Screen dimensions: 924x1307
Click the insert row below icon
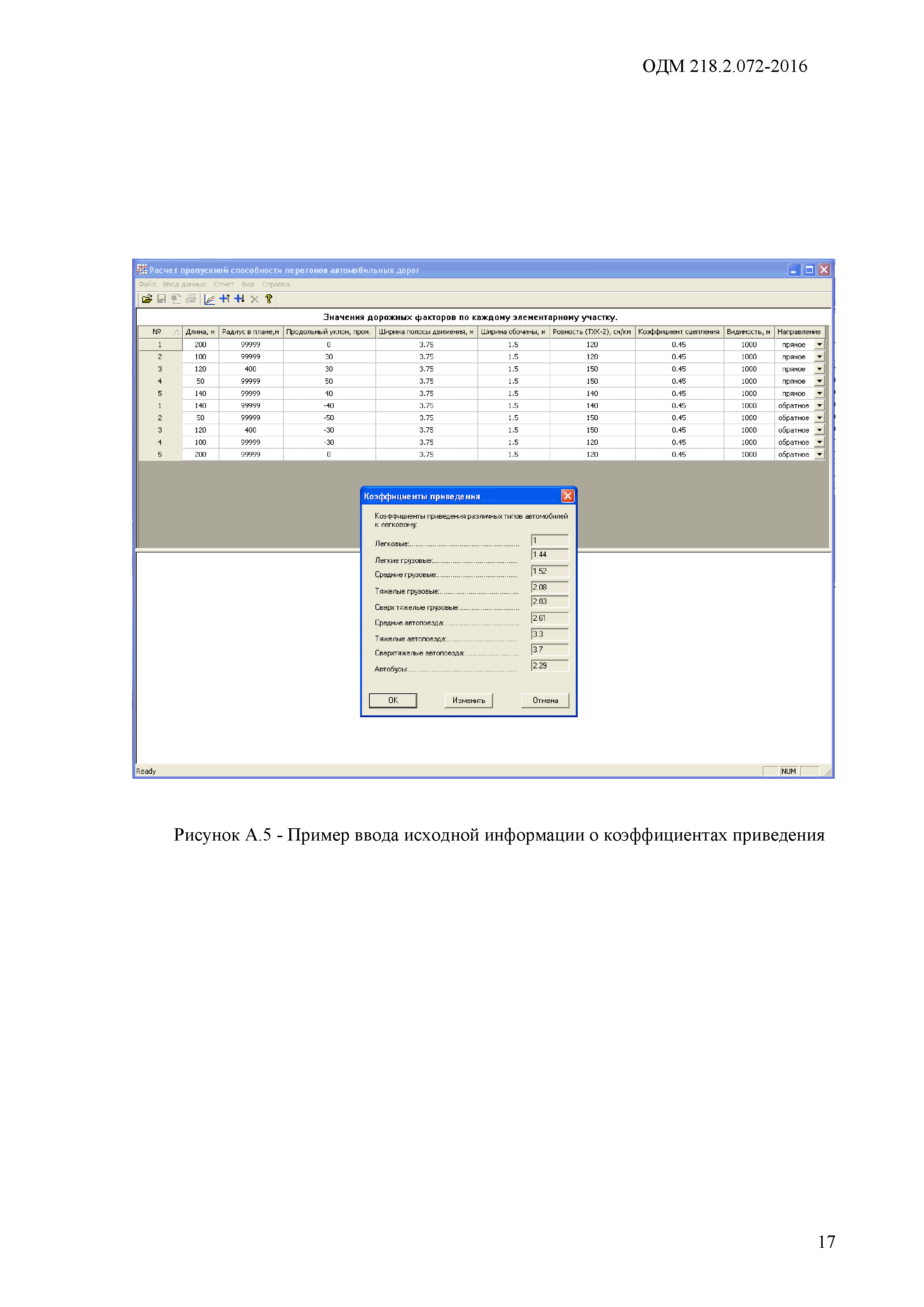pos(239,299)
